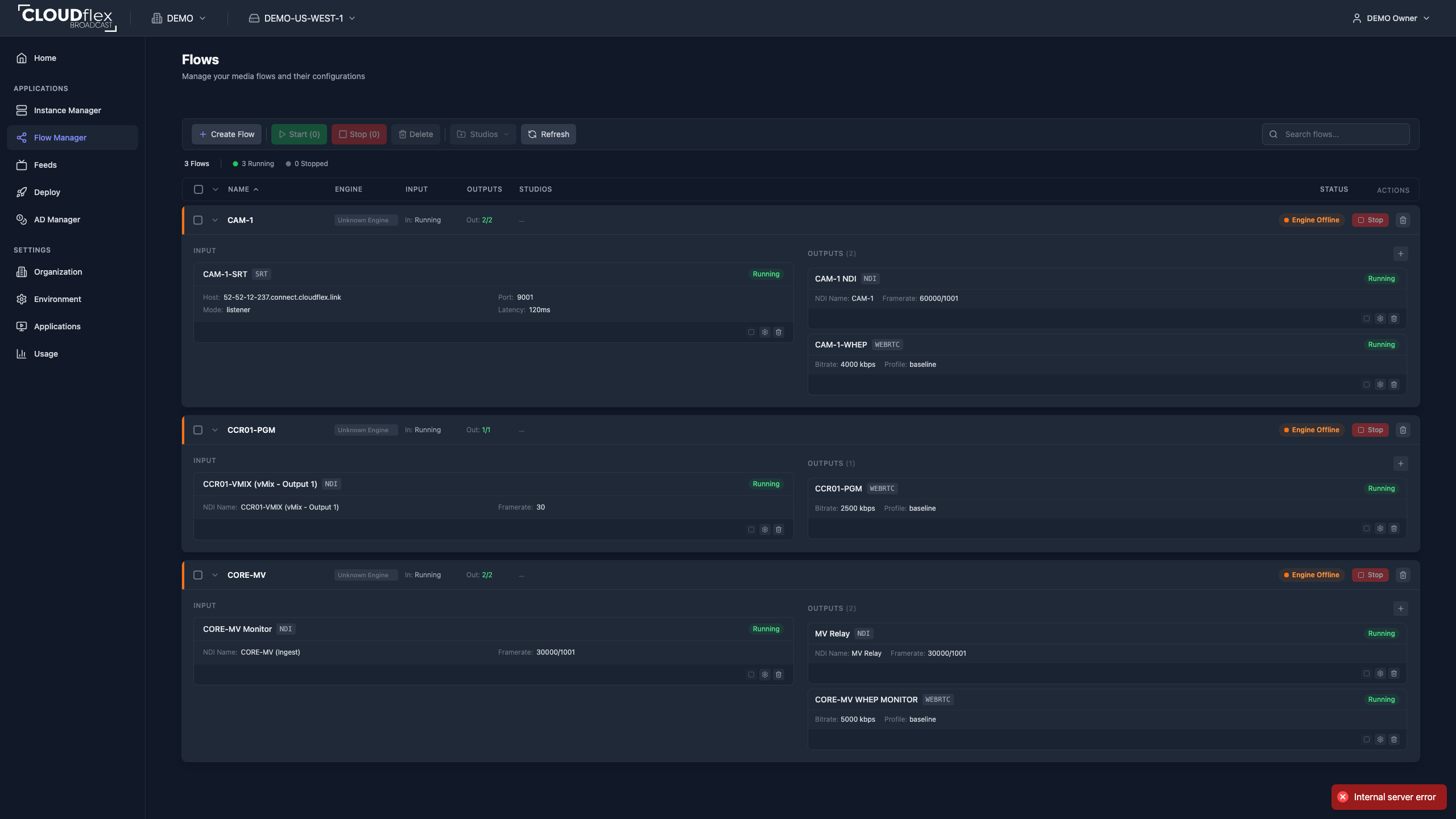Open settings gear for CORE-MV Monitor input
Image resolution: width=1456 pixels, height=819 pixels.
click(x=765, y=675)
